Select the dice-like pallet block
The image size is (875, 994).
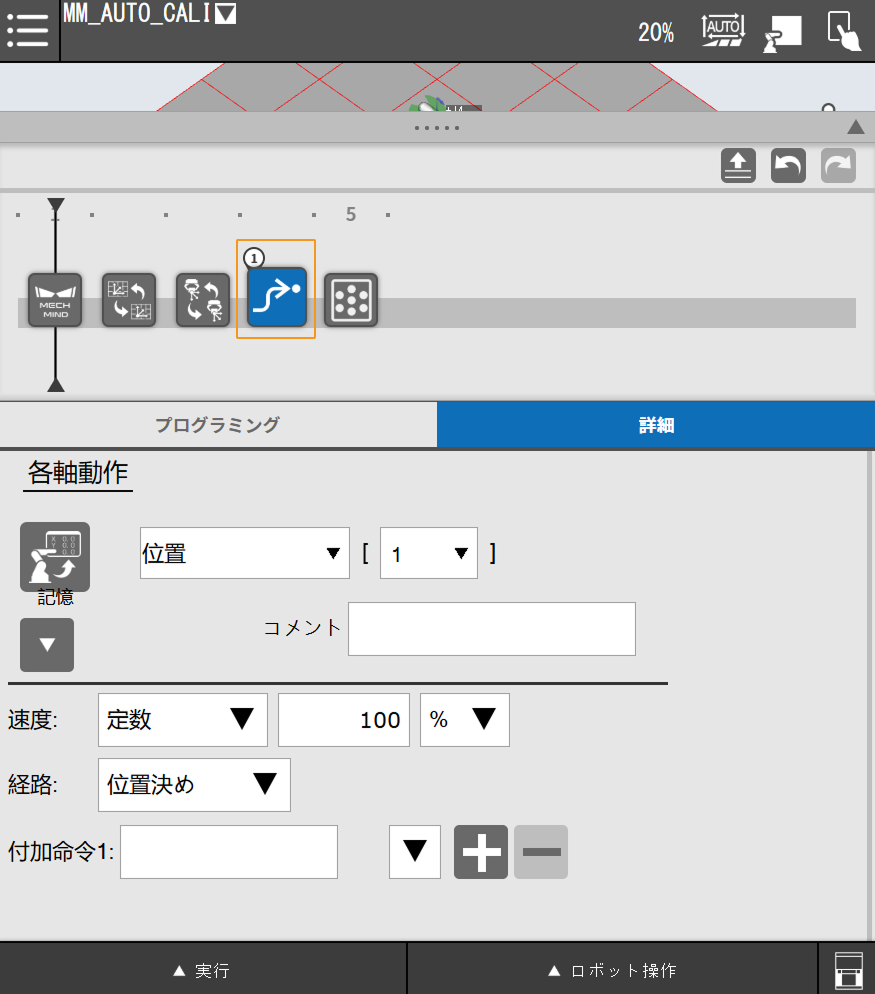pyautogui.click(x=351, y=300)
